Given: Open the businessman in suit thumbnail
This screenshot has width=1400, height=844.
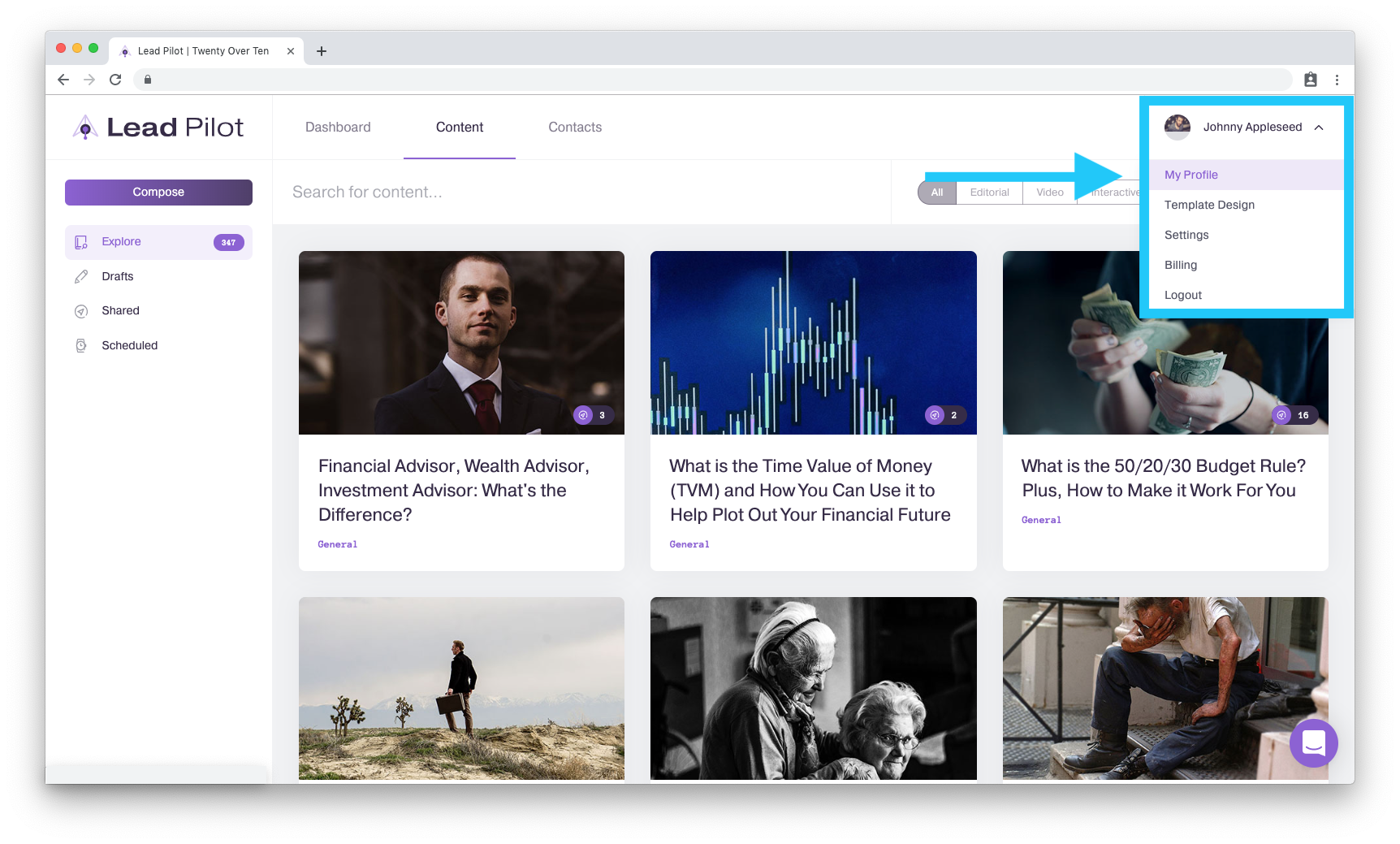Looking at the screenshot, I should pos(461,343).
